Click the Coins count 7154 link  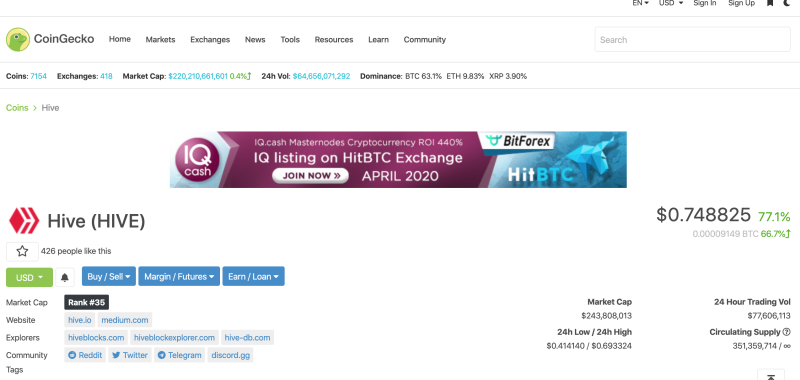(x=38, y=76)
